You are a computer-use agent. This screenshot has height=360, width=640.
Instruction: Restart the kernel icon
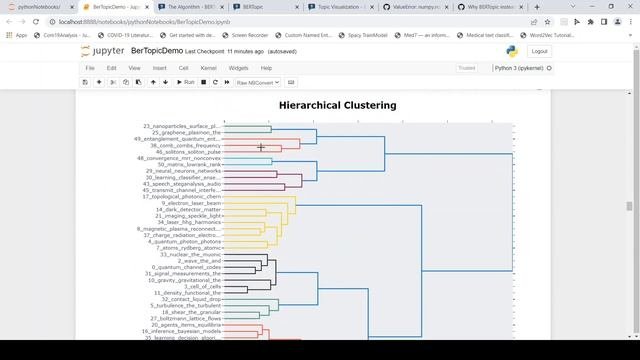[215, 82]
